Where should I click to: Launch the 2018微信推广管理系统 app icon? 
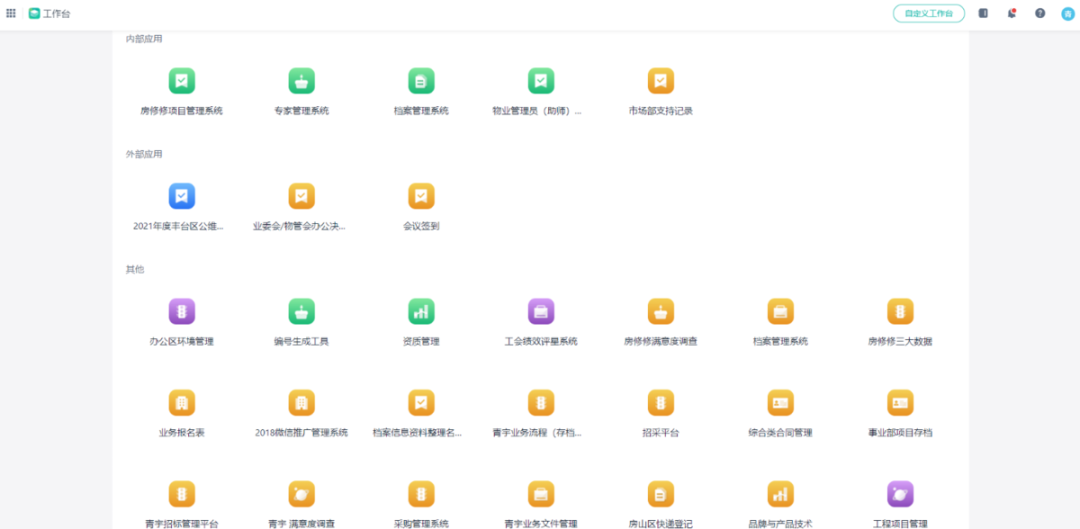click(302, 402)
